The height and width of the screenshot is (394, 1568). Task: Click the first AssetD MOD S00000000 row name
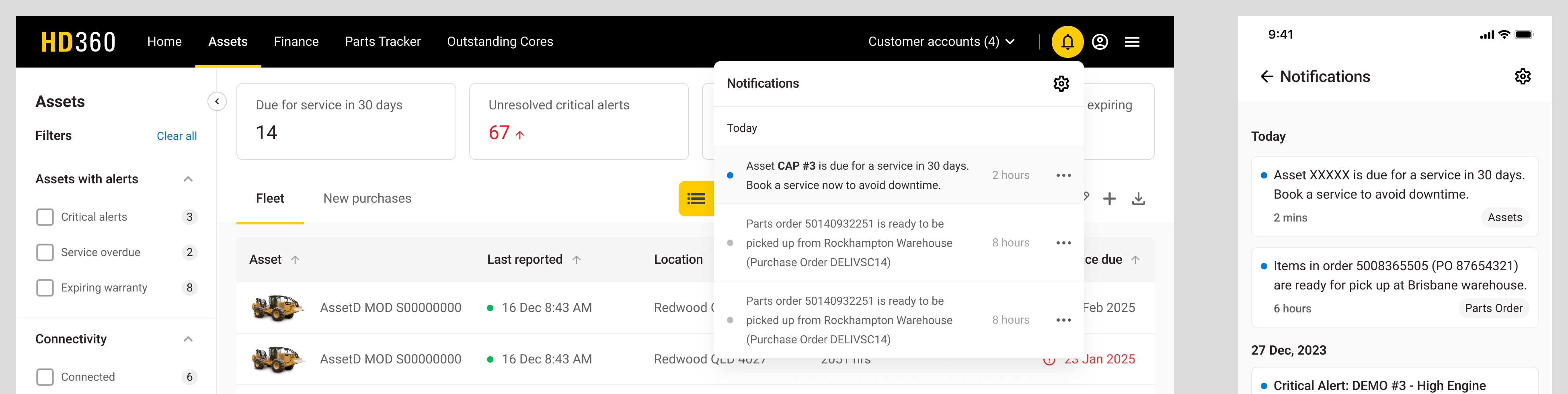pos(391,308)
